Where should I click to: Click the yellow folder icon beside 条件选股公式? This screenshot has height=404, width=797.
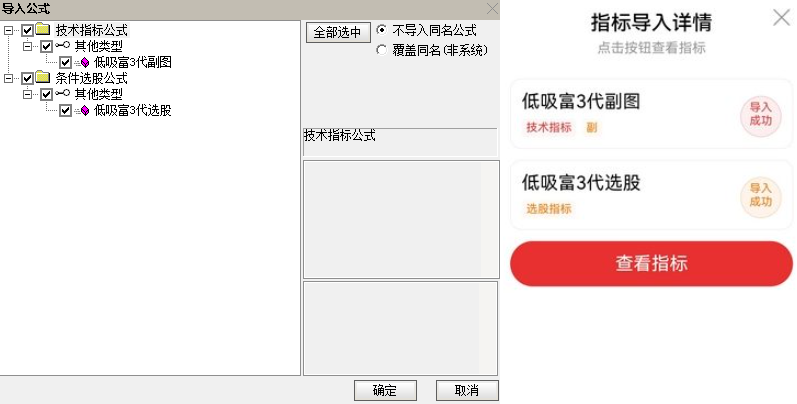coord(43,78)
